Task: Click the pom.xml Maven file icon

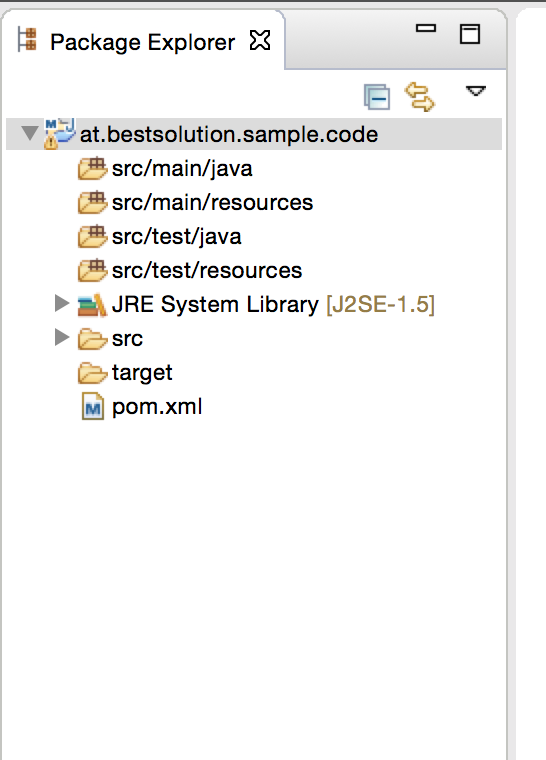Action: [93, 406]
